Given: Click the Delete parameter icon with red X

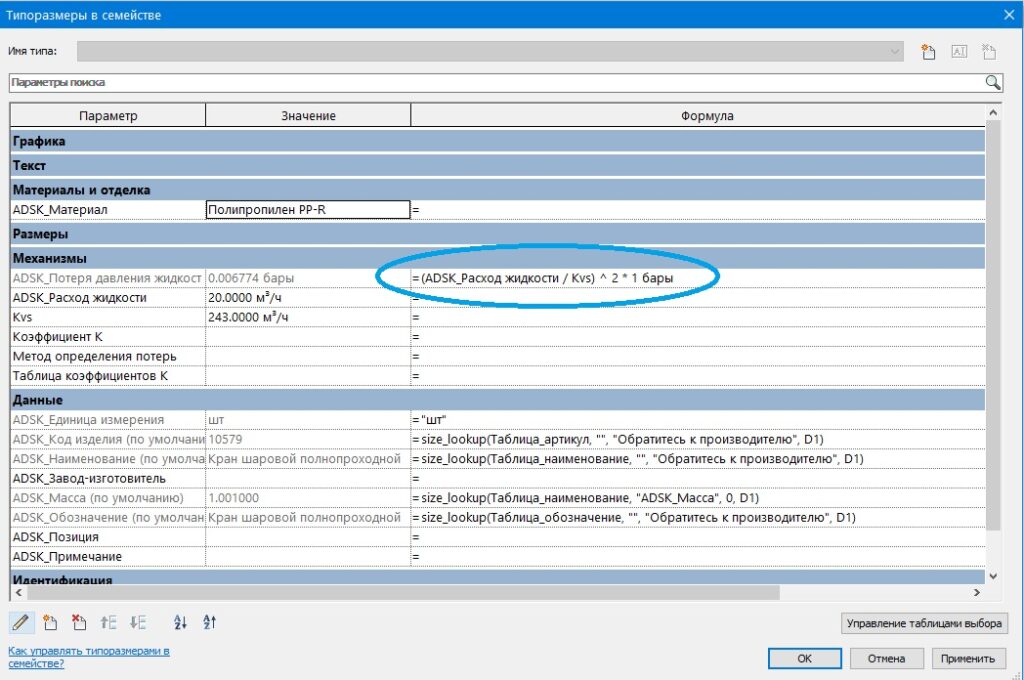Looking at the screenshot, I should (79, 622).
